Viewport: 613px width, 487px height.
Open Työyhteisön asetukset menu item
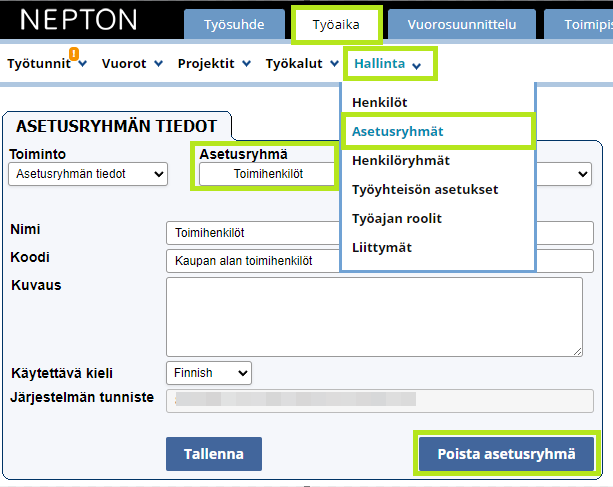[x=425, y=189]
